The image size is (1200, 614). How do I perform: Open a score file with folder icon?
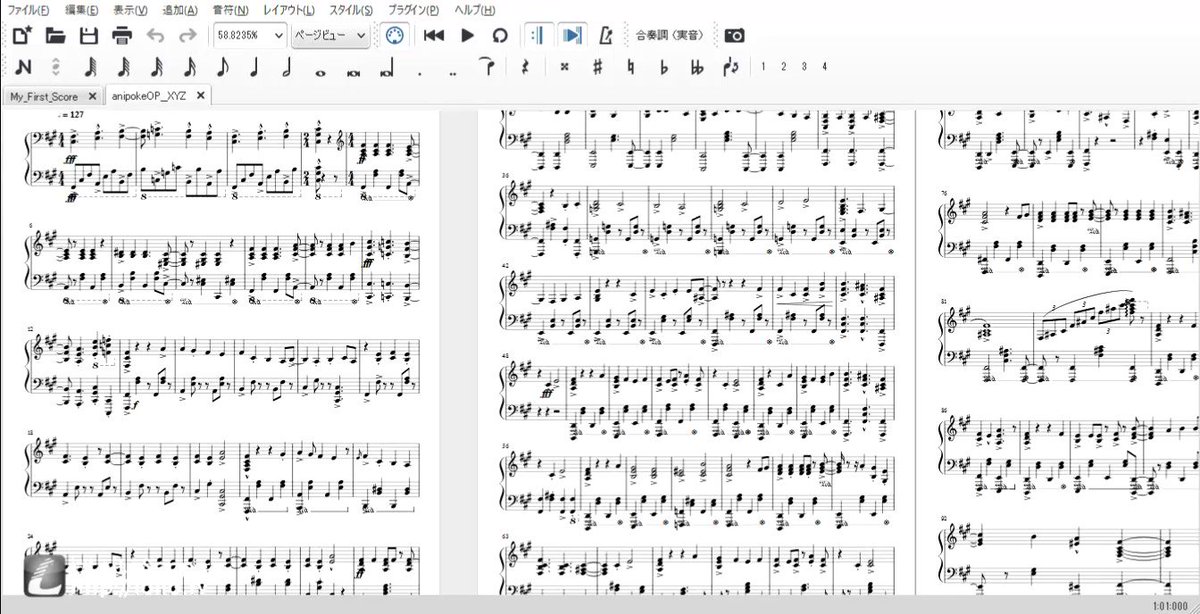click(x=55, y=36)
